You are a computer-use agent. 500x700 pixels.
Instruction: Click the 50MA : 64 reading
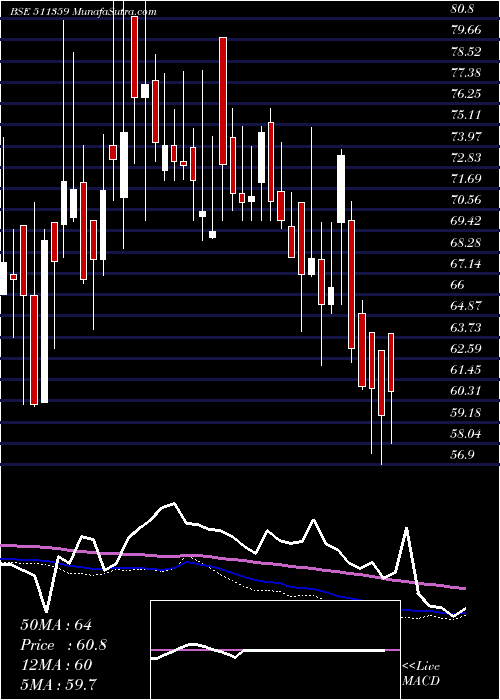coord(56,625)
